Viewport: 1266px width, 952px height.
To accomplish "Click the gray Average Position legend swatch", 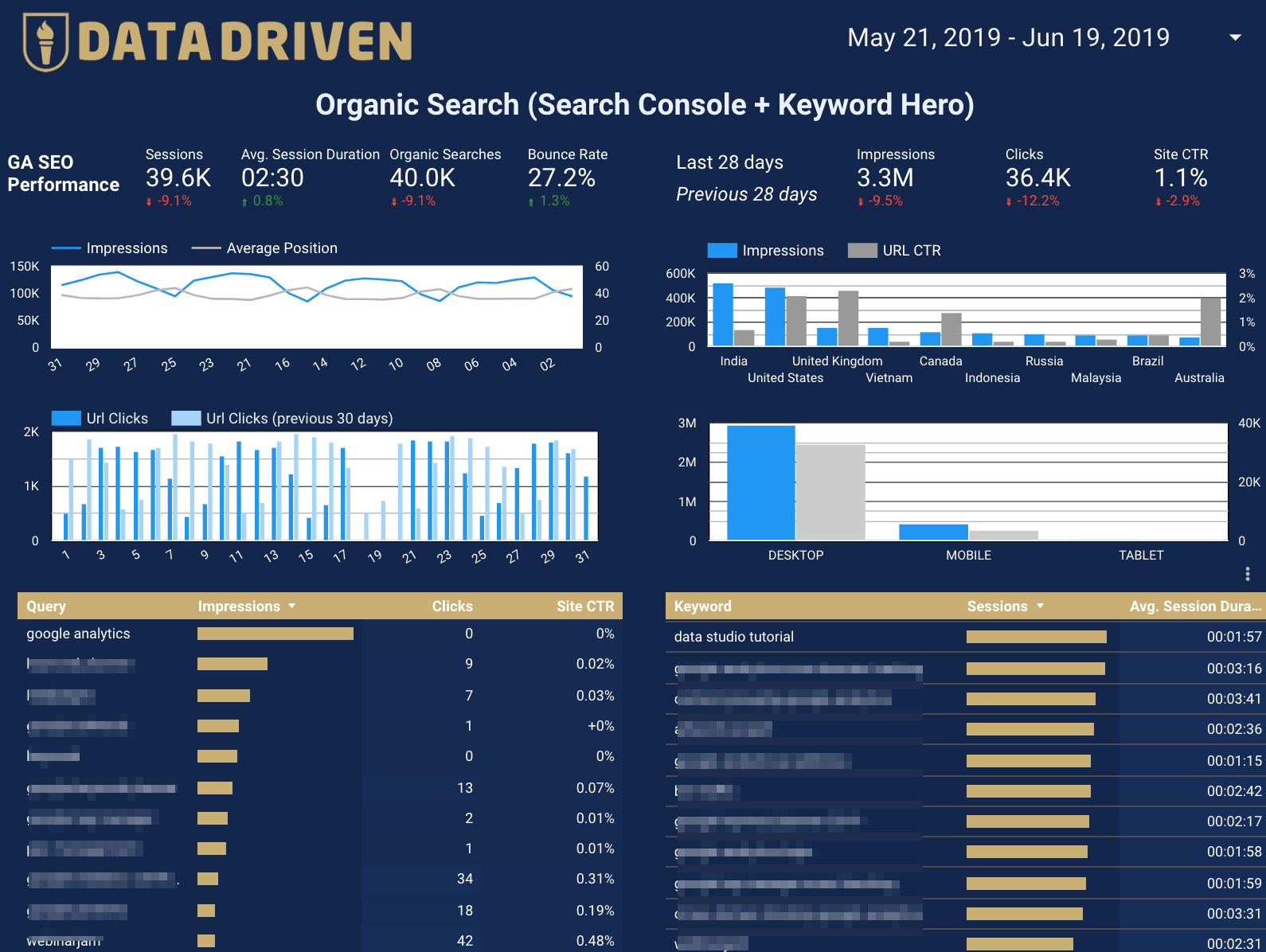I will click(x=206, y=248).
